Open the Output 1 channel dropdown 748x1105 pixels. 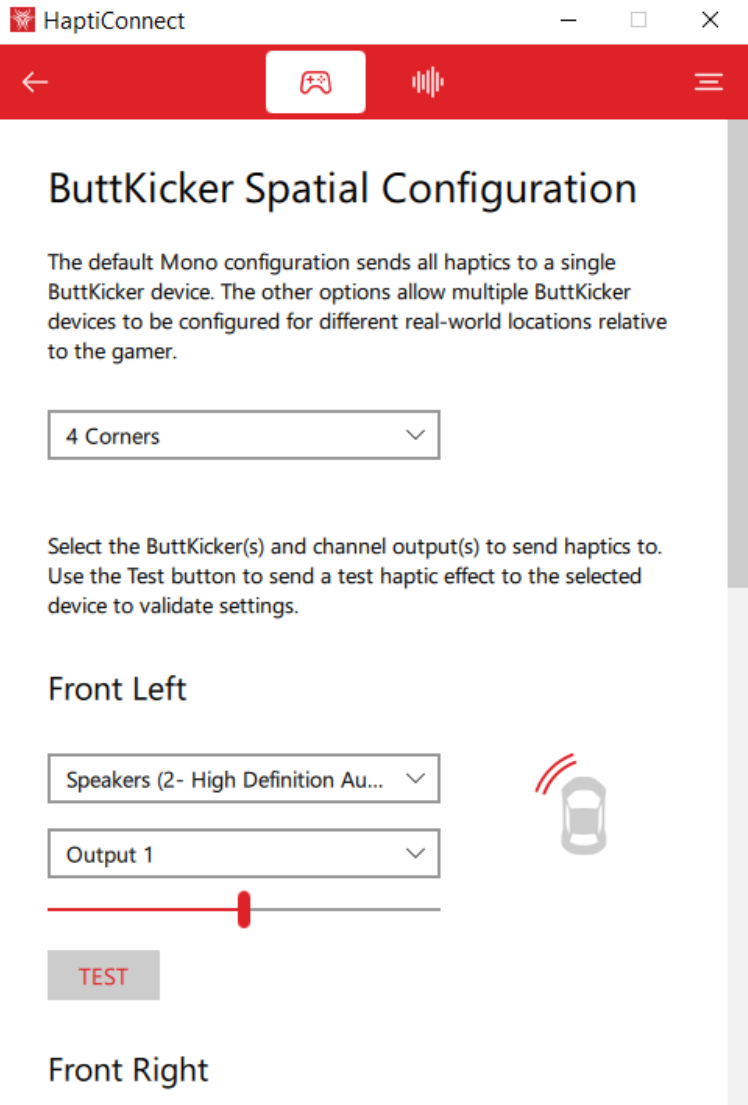pos(244,853)
